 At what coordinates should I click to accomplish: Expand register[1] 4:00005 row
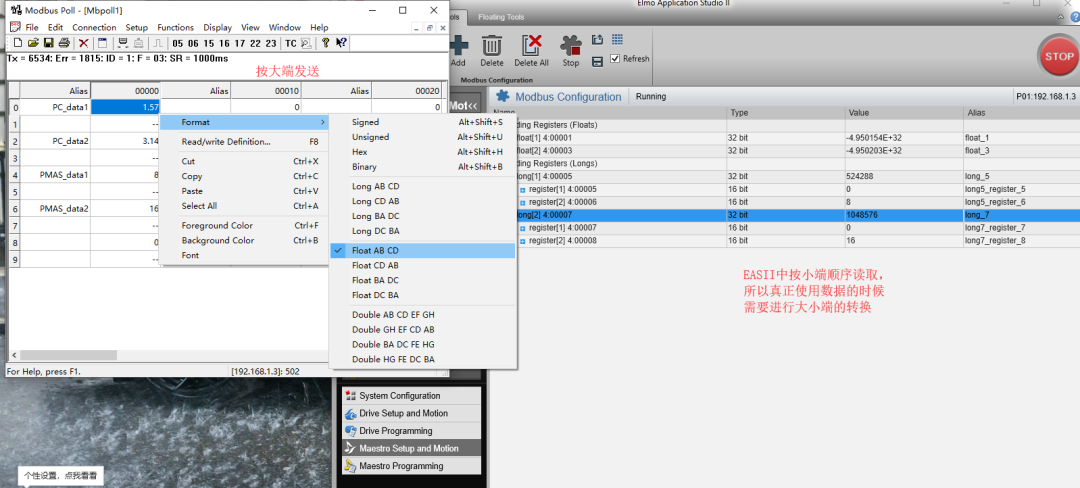(522, 189)
